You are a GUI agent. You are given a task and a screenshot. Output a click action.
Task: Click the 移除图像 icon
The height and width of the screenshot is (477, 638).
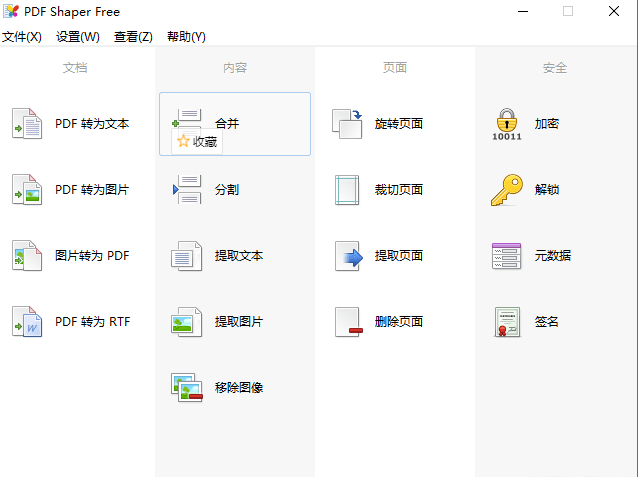coord(187,387)
